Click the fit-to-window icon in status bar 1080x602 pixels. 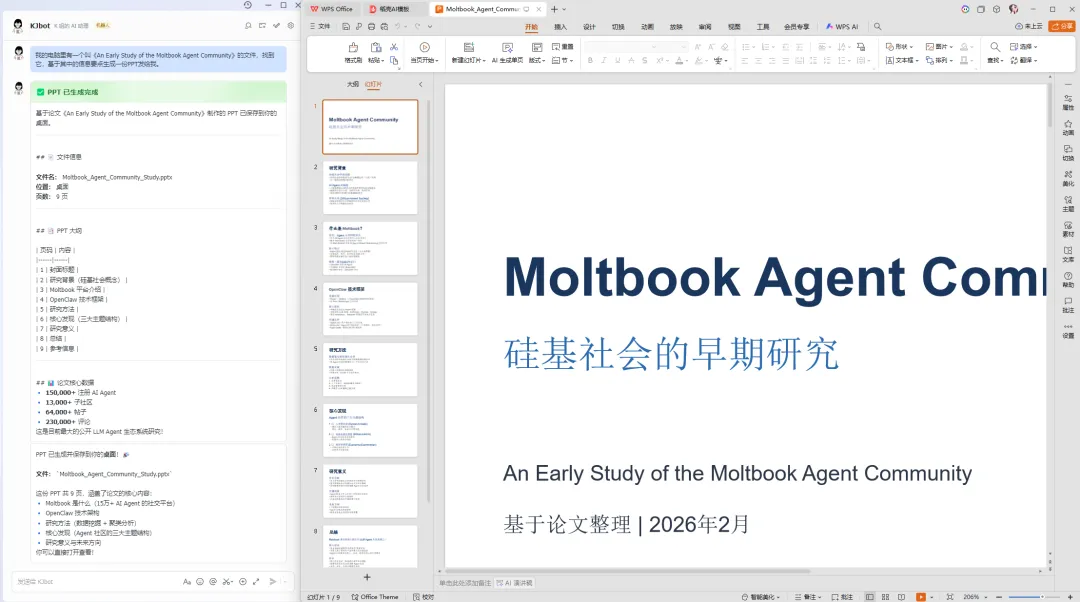coord(950,596)
